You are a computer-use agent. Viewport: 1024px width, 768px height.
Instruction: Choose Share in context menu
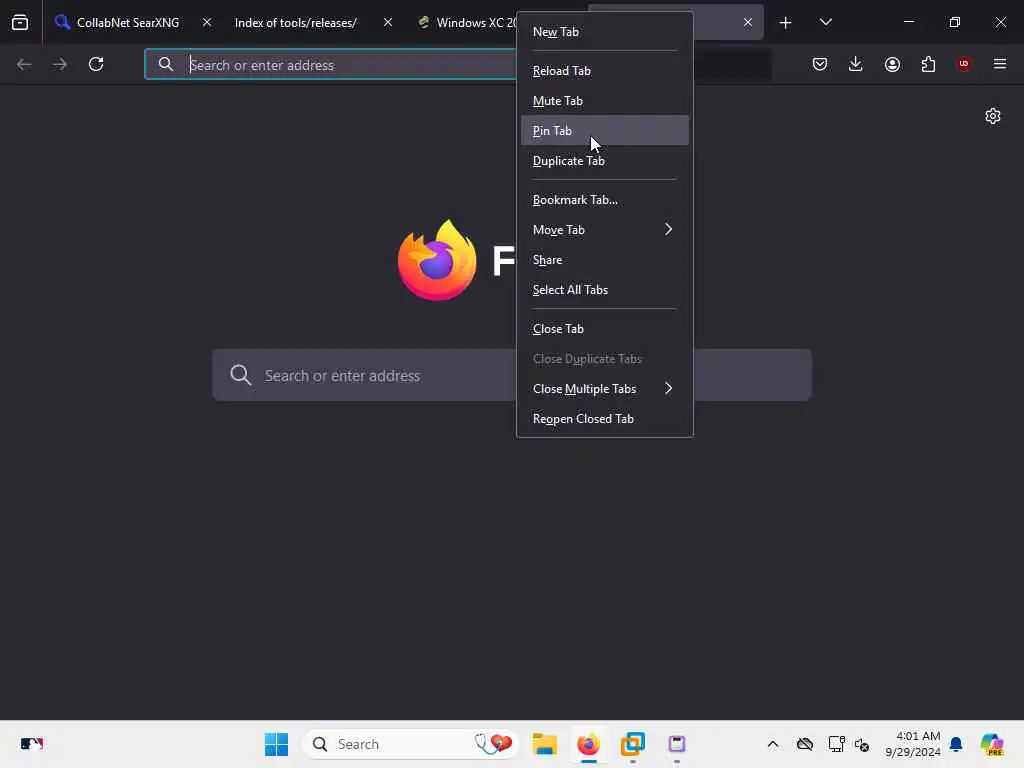(x=605, y=260)
